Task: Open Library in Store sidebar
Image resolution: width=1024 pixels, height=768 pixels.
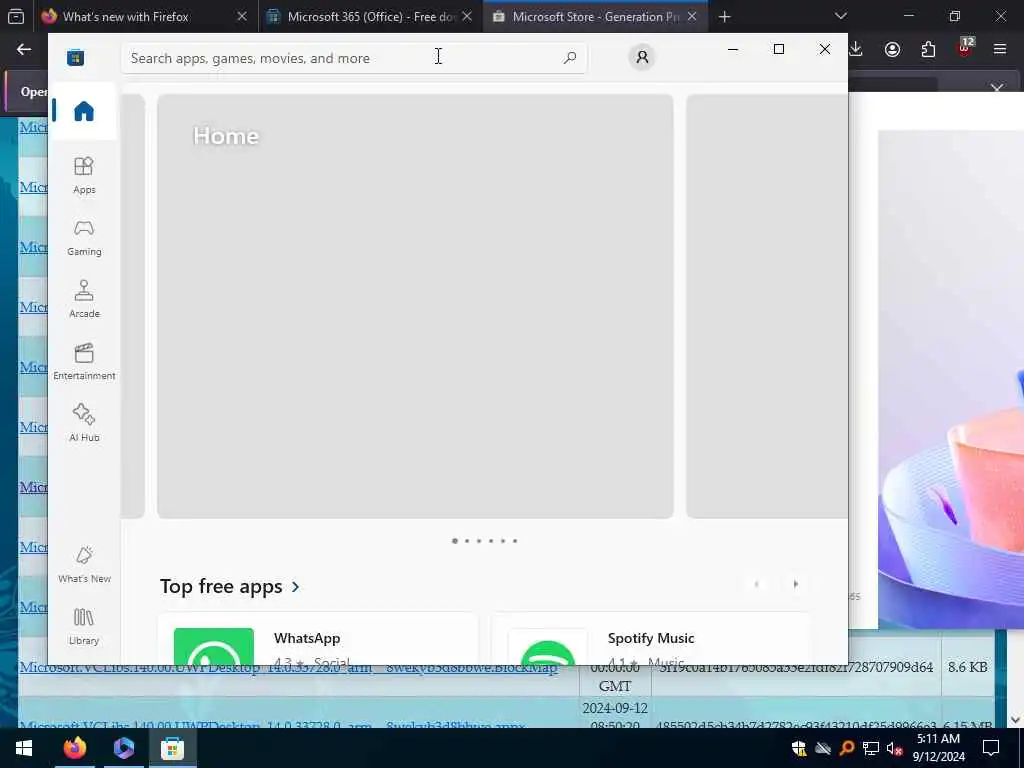Action: click(84, 626)
